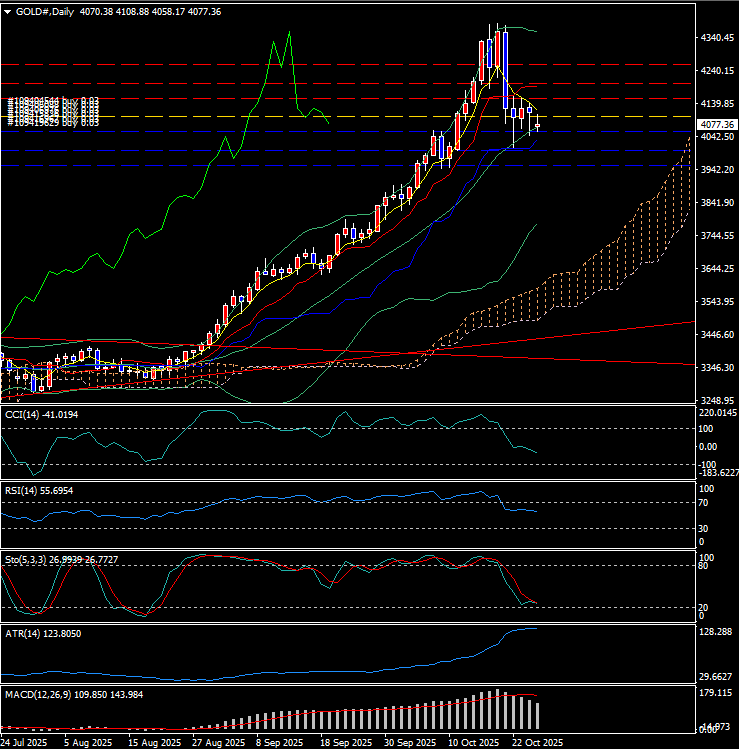Click the 3744.55 price scale label

pos(715,236)
